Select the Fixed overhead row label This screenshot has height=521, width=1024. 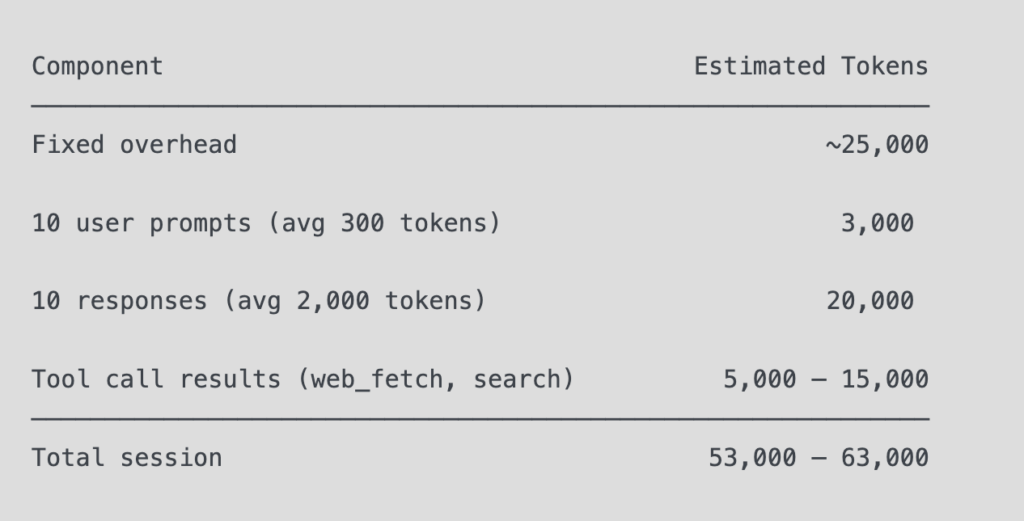pos(134,144)
